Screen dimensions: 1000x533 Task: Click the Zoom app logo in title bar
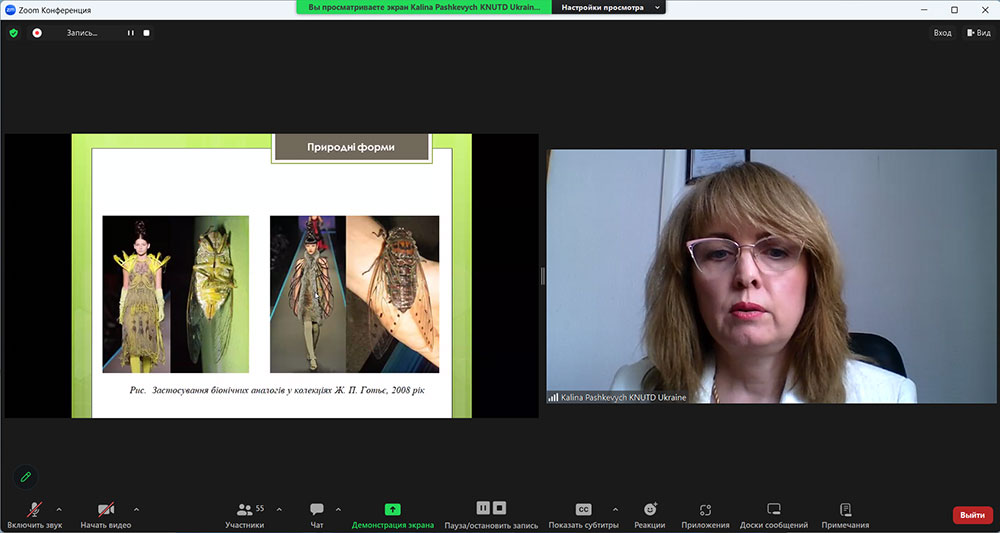pos(10,10)
